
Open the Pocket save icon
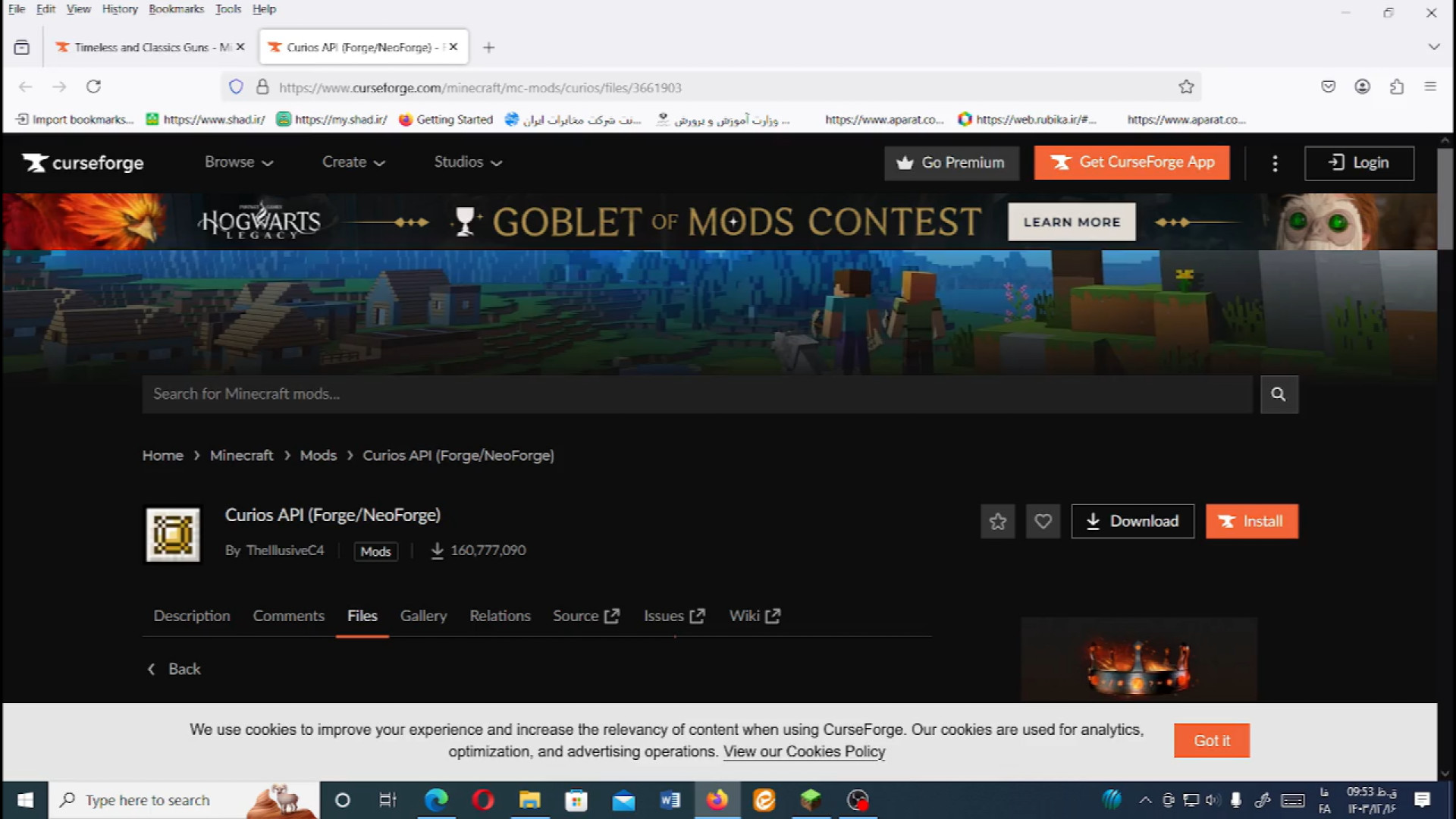(x=1328, y=86)
